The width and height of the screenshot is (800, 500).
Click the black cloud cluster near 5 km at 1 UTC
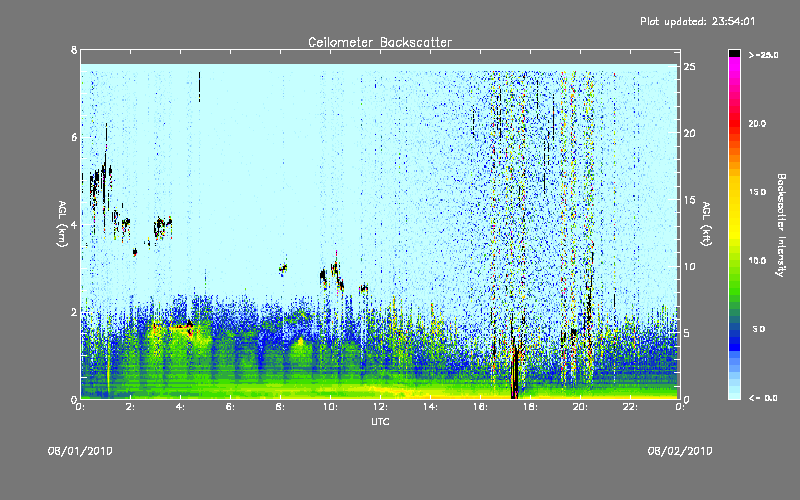click(x=101, y=184)
